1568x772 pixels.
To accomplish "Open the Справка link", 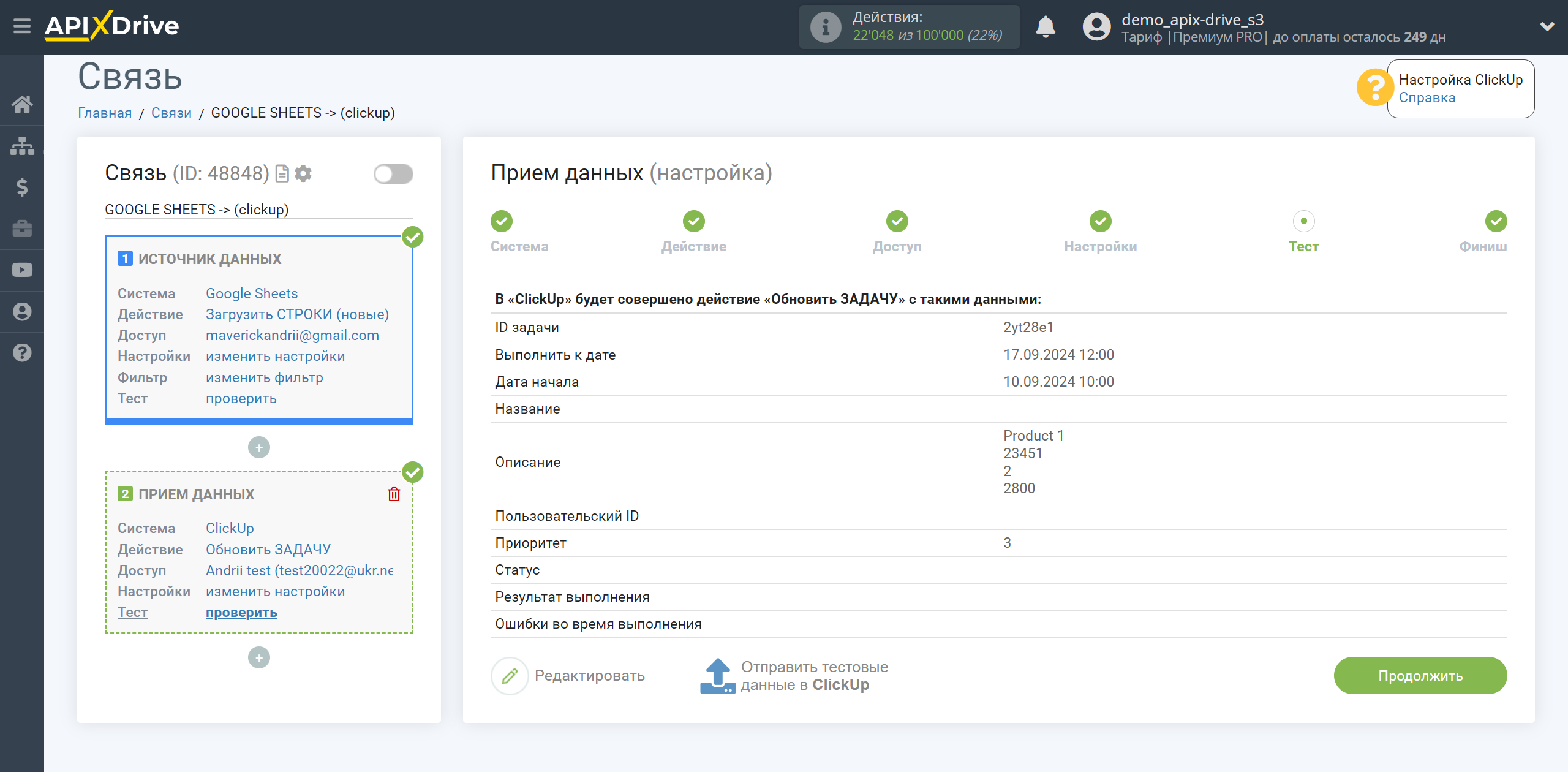I will pyautogui.click(x=1427, y=98).
